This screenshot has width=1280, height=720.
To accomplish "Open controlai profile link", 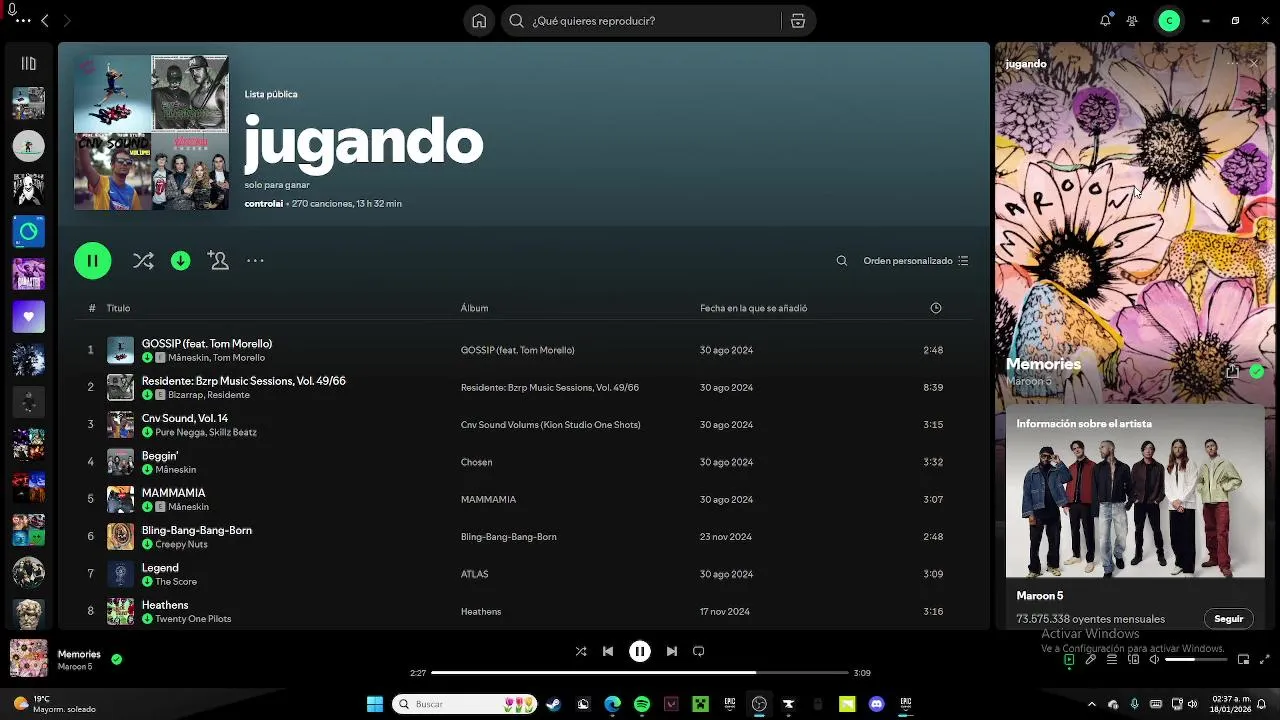I will point(263,204).
